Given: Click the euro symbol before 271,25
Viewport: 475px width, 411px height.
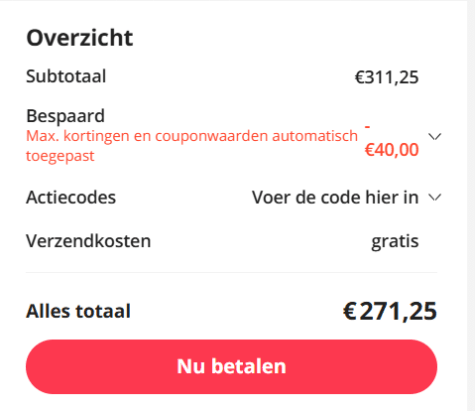Looking at the screenshot, I should [x=350, y=311].
